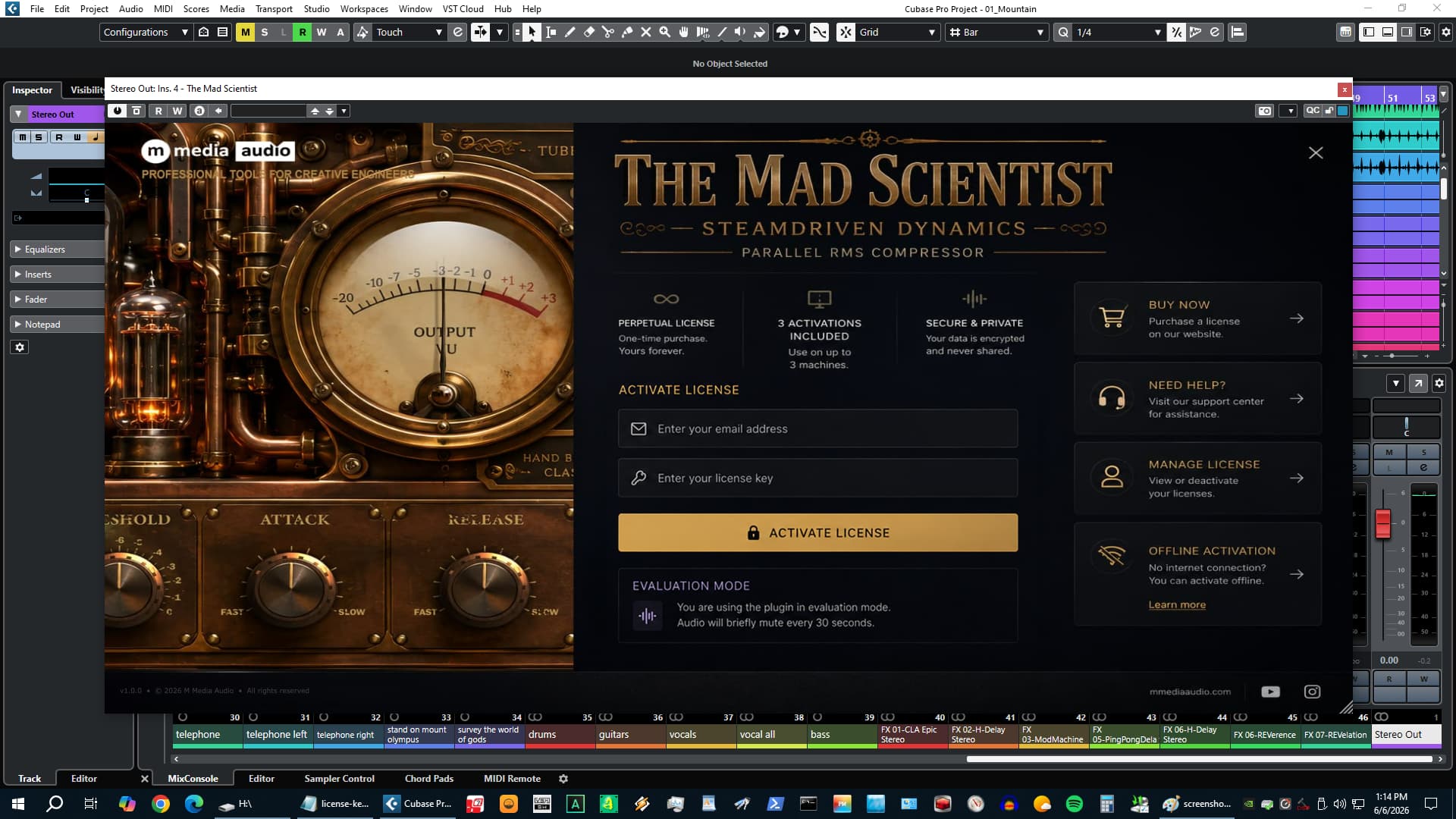Open the Manage License card

pyautogui.click(x=1197, y=478)
